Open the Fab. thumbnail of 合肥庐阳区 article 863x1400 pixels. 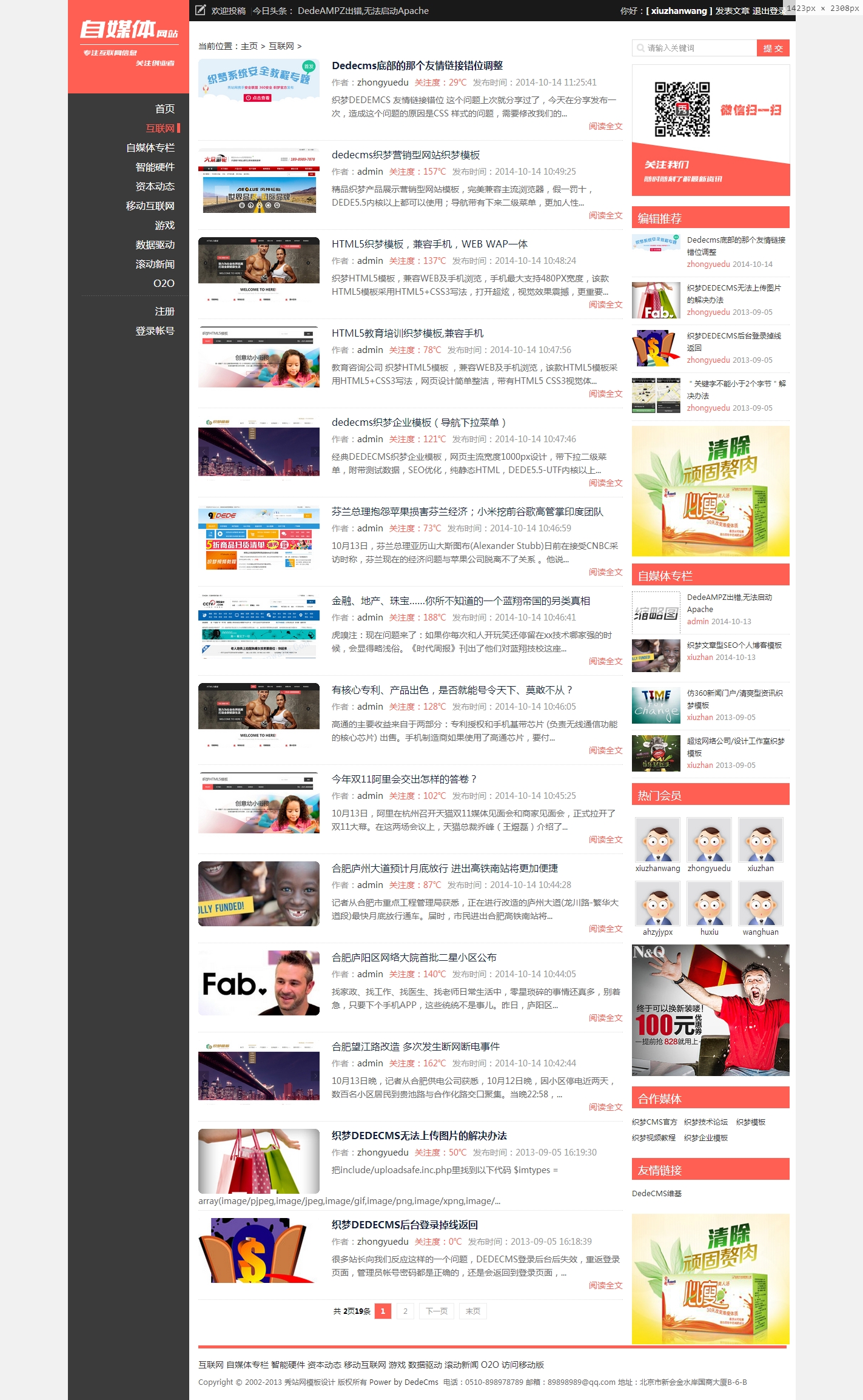[258, 983]
